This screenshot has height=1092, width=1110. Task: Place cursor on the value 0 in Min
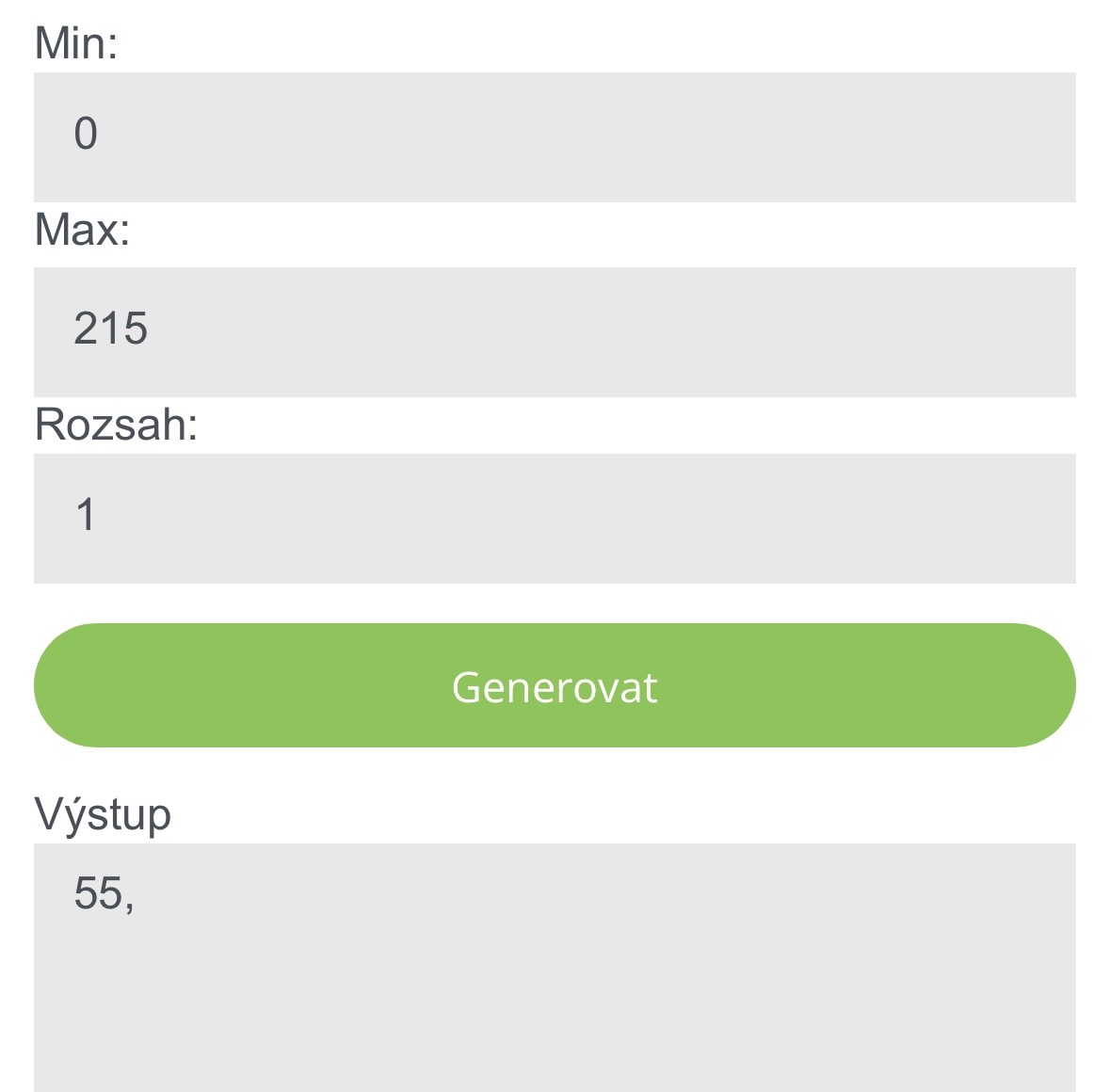(86, 134)
